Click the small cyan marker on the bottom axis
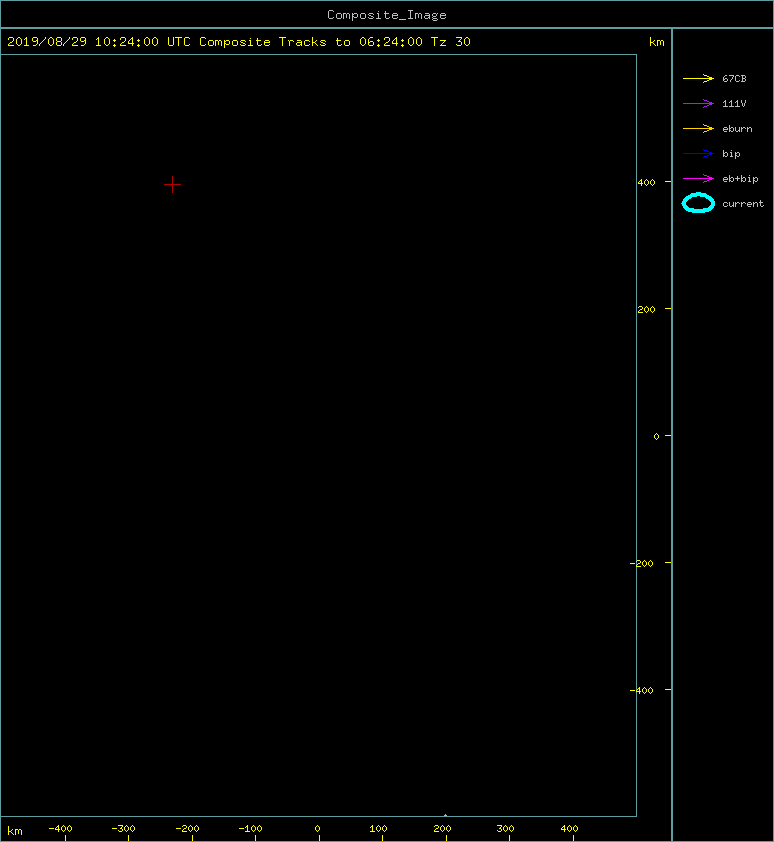The height and width of the screenshot is (842, 774). click(x=445, y=815)
